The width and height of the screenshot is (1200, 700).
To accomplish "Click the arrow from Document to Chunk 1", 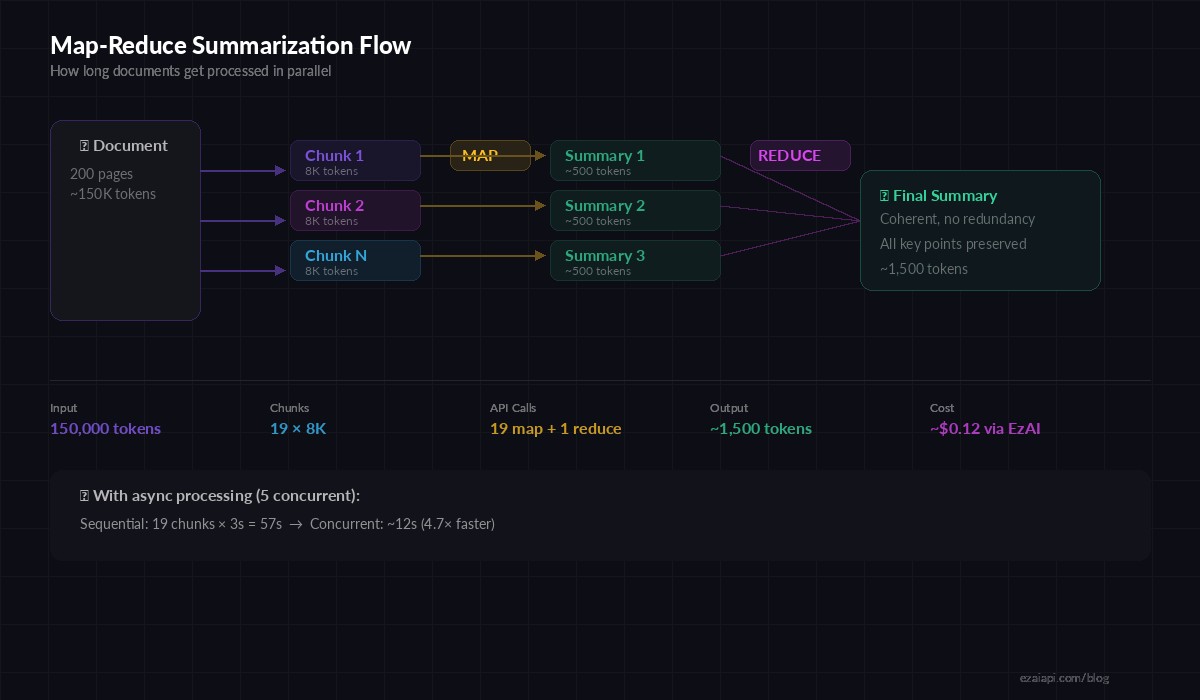I will click(x=245, y=170).
